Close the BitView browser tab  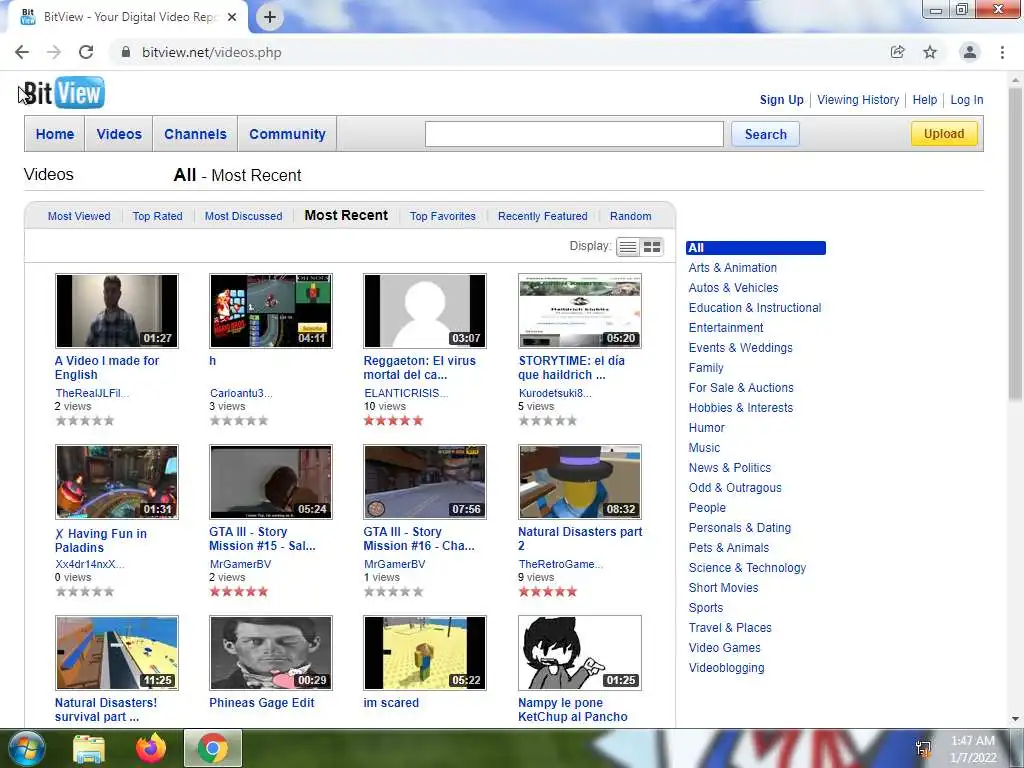(x=232, y=17)
